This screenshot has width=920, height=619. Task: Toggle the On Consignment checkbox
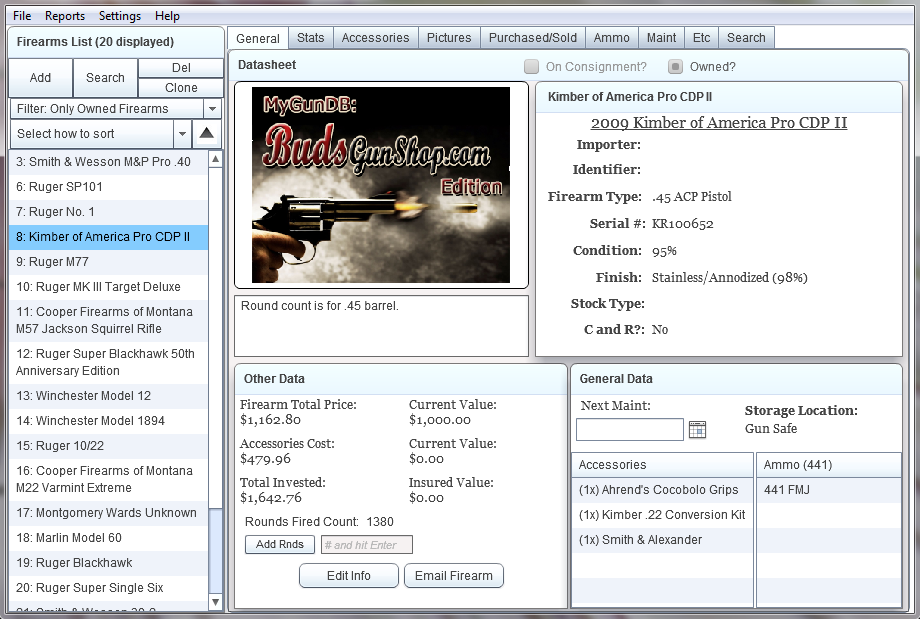point(531,66)
